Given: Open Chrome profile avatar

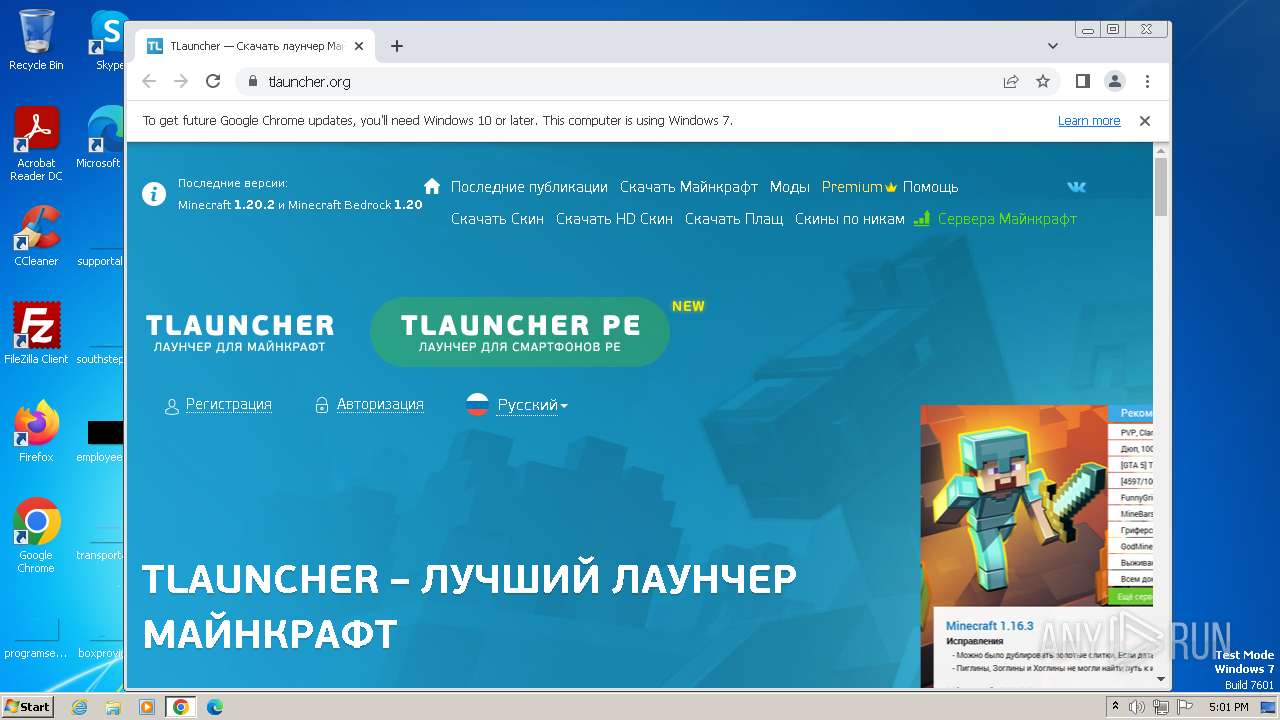Looking at the screenshot, I should coord(1115,82).
